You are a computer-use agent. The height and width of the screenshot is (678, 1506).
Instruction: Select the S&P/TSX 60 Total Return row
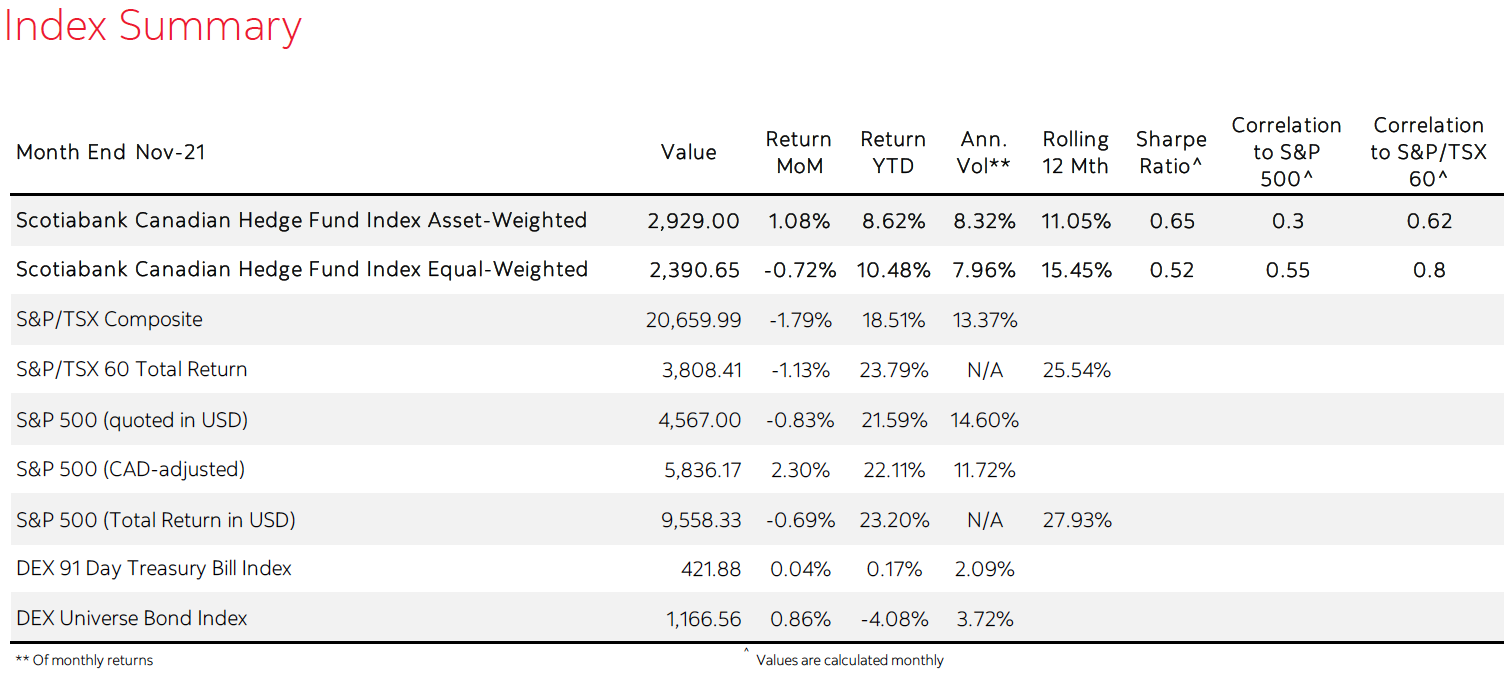pos(131,369)
